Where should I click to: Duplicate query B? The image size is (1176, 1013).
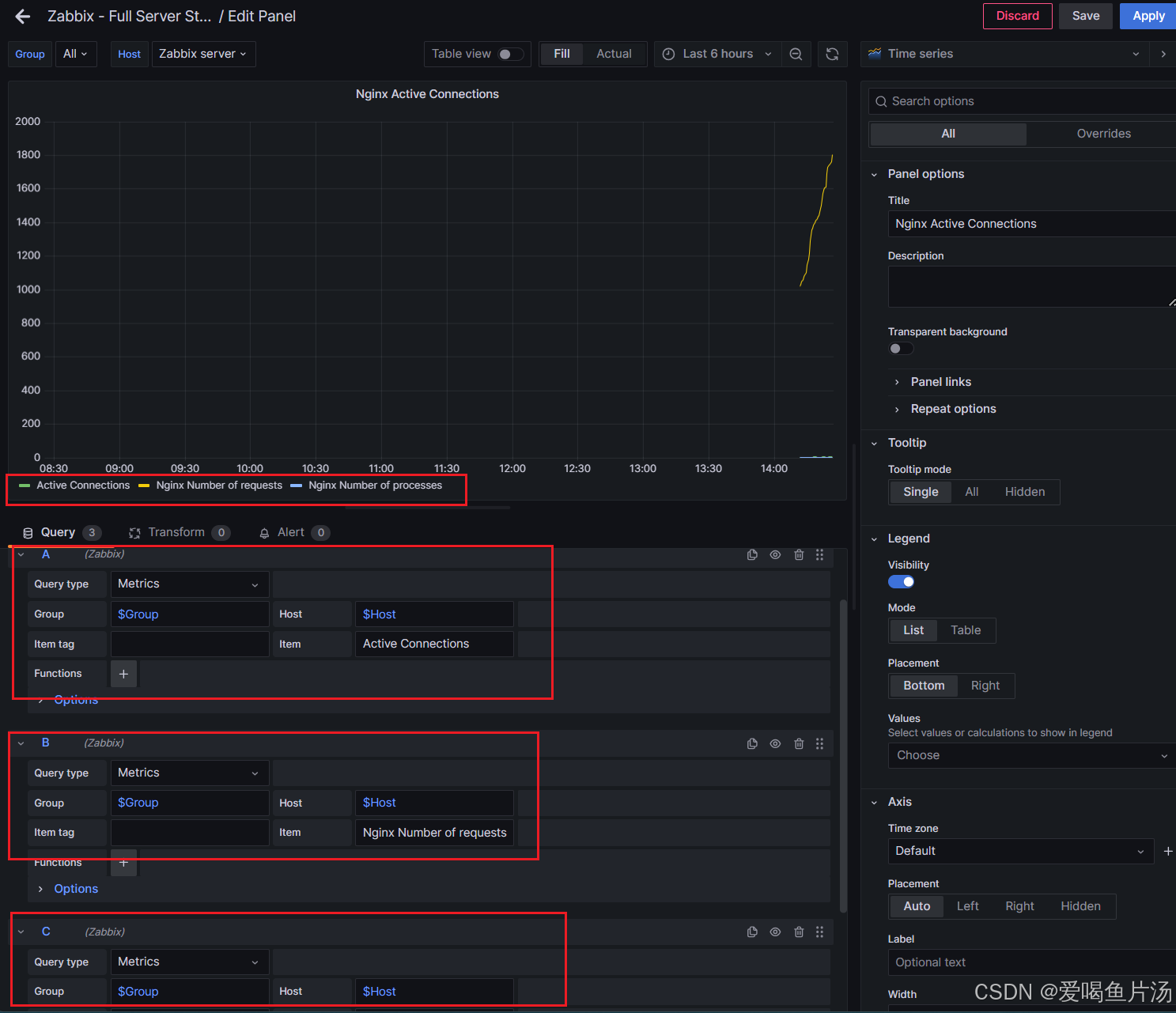pos(752,743)
